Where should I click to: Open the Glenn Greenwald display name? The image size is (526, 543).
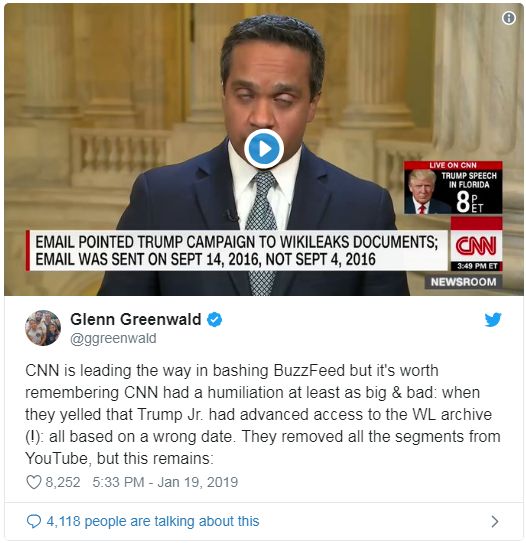click(136, 319)
